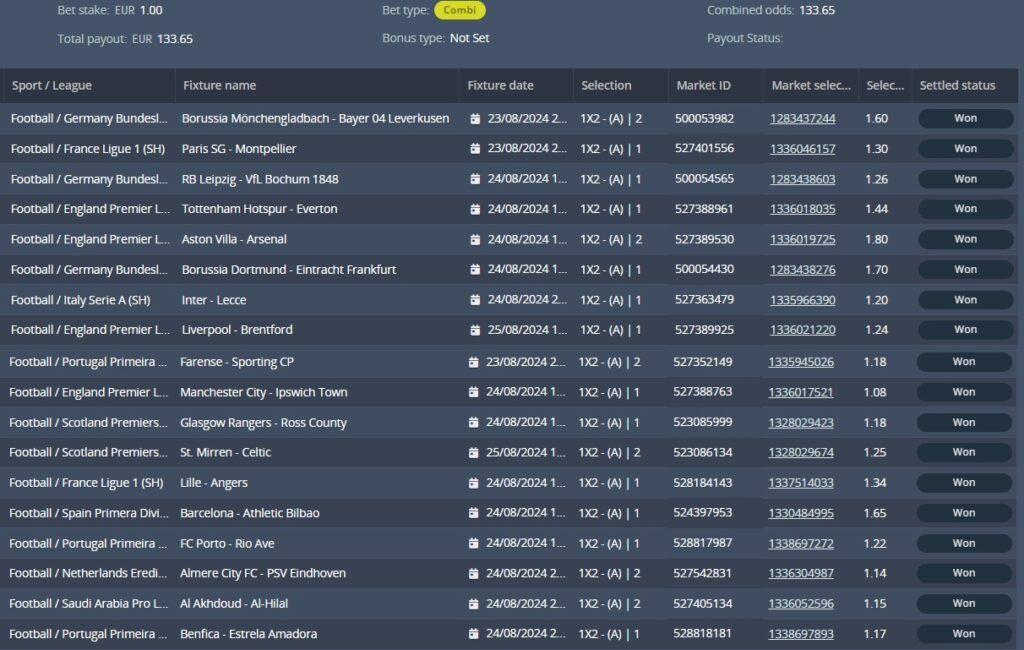Click the calendar icon in the Liverpool - Brentford row
Screen dimensions: 1024x650
click(475, 331)
